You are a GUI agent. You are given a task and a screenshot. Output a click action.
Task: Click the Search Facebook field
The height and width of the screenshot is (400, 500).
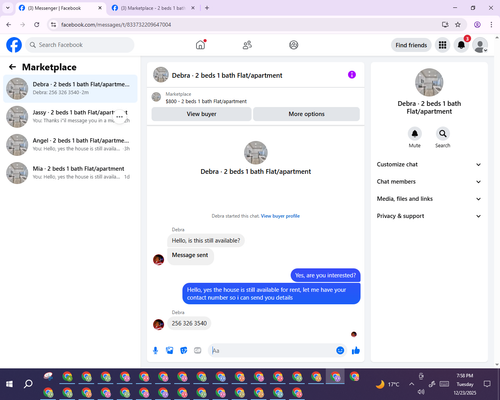[x=80, y=45]
